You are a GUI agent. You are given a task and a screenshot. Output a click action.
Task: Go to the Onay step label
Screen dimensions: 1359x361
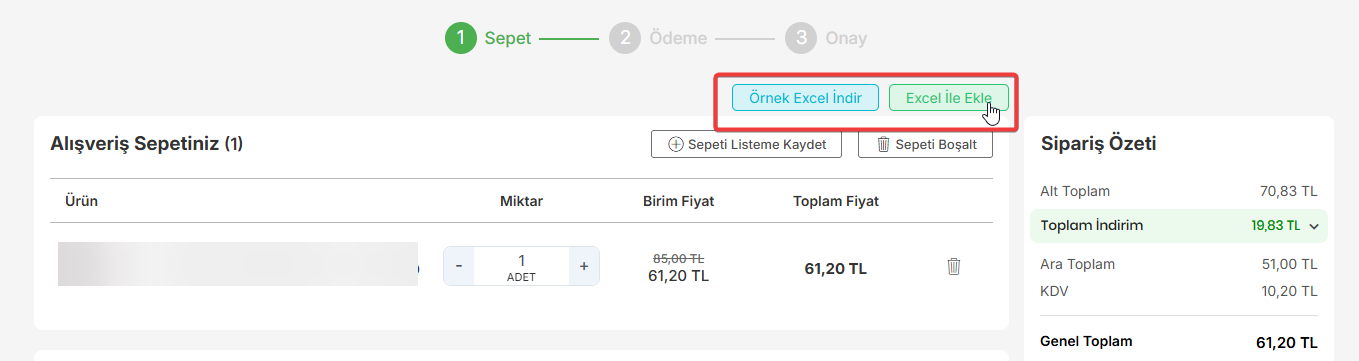point(846,38)
